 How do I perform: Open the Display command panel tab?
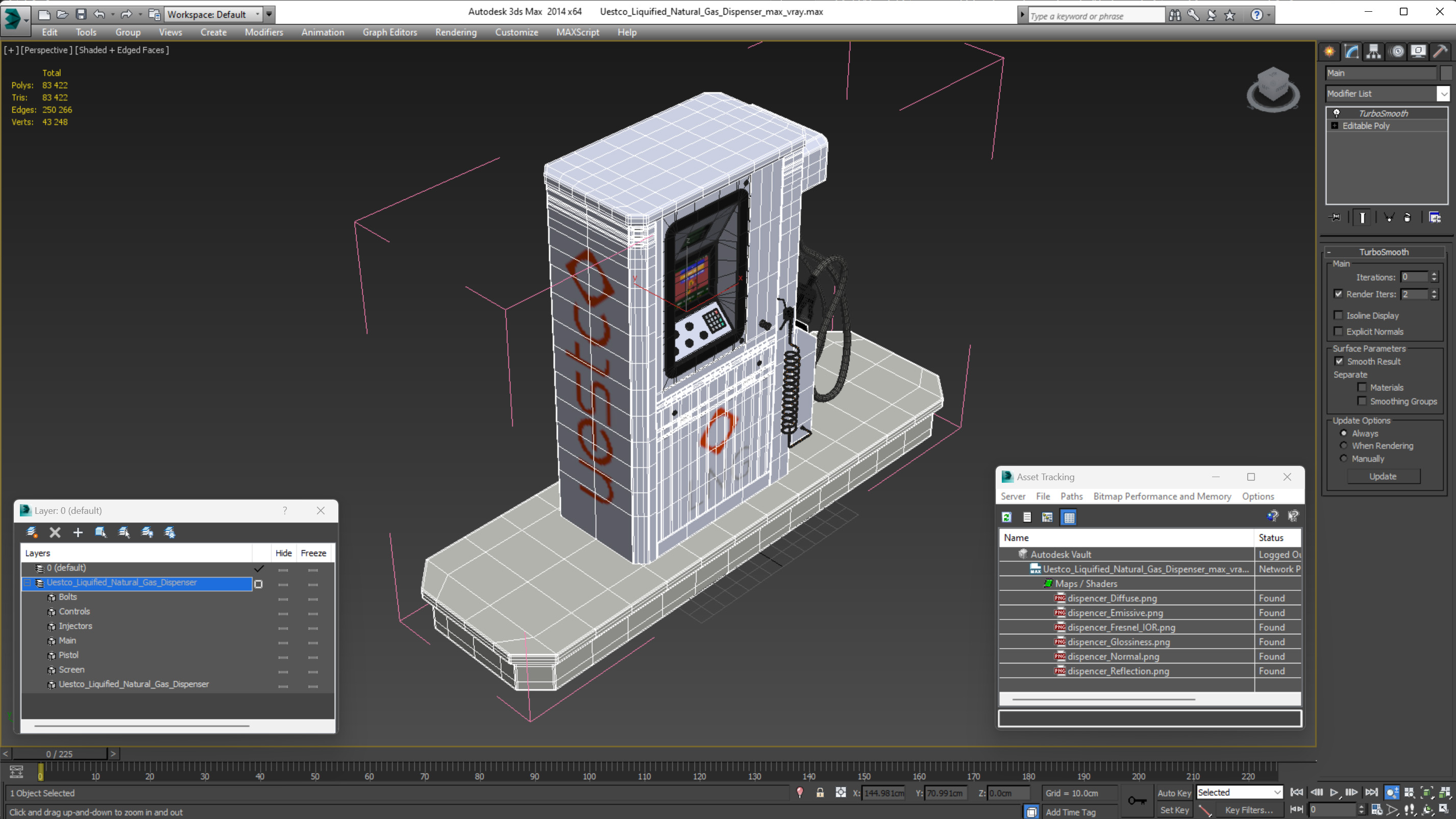click(x=1418, y=52)
